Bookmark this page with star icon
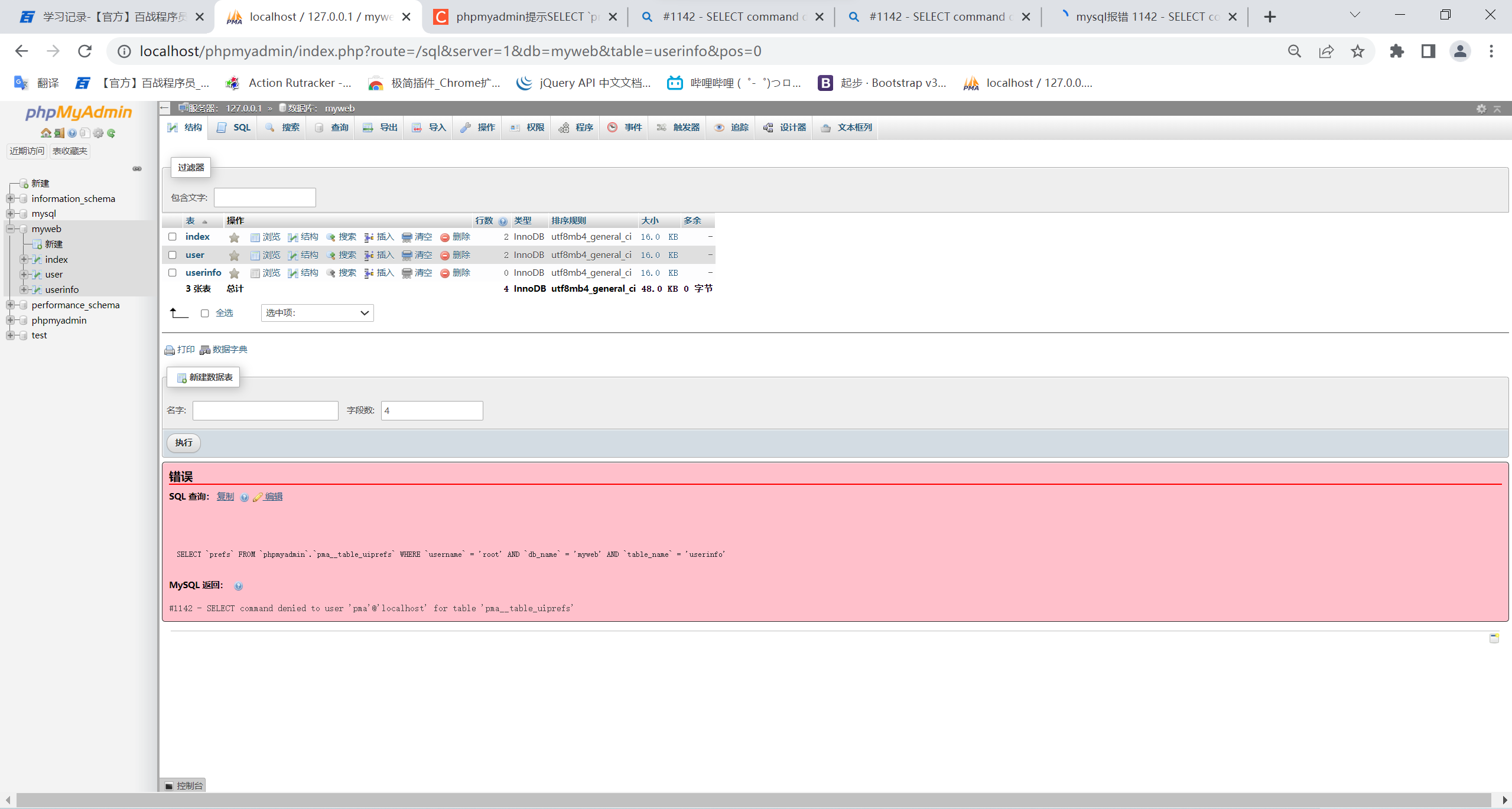Viewport: 1512px width, 809px height. tap(1357, 51)
